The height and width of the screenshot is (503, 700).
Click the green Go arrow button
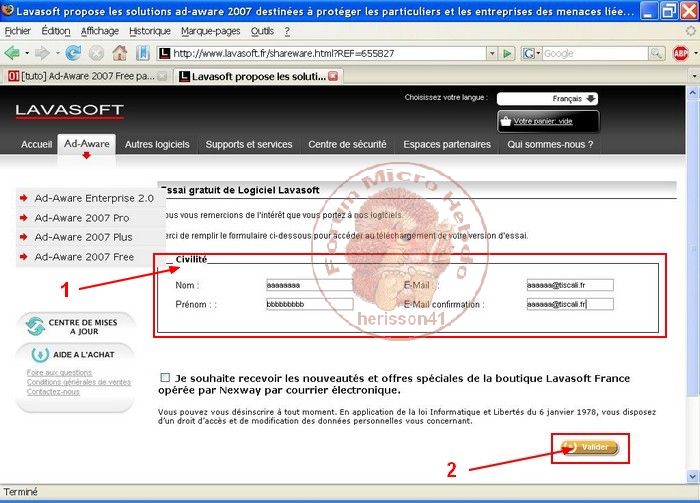(507, 54)
